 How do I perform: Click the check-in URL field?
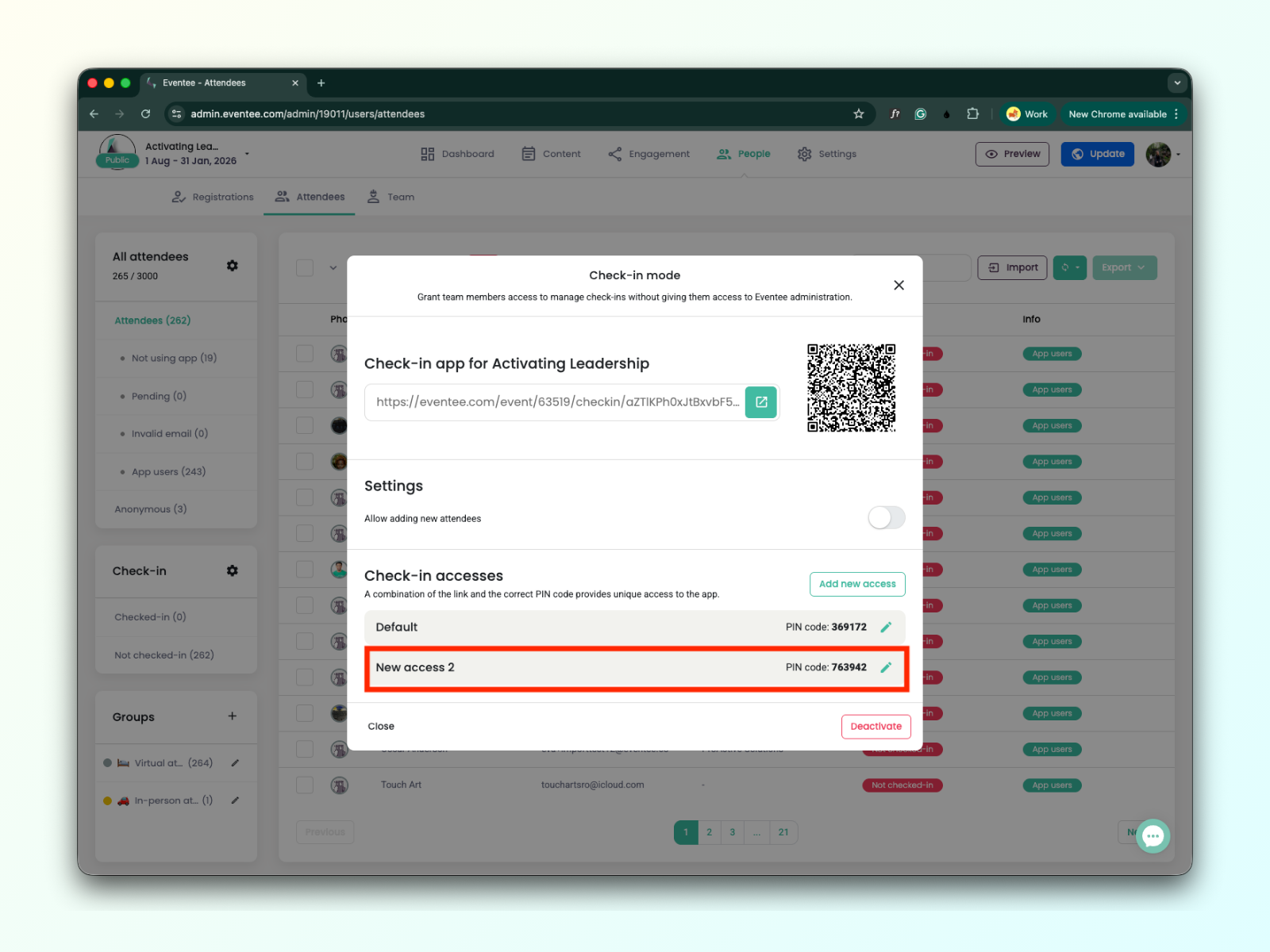pyautogui.click(x=556, y=402)
